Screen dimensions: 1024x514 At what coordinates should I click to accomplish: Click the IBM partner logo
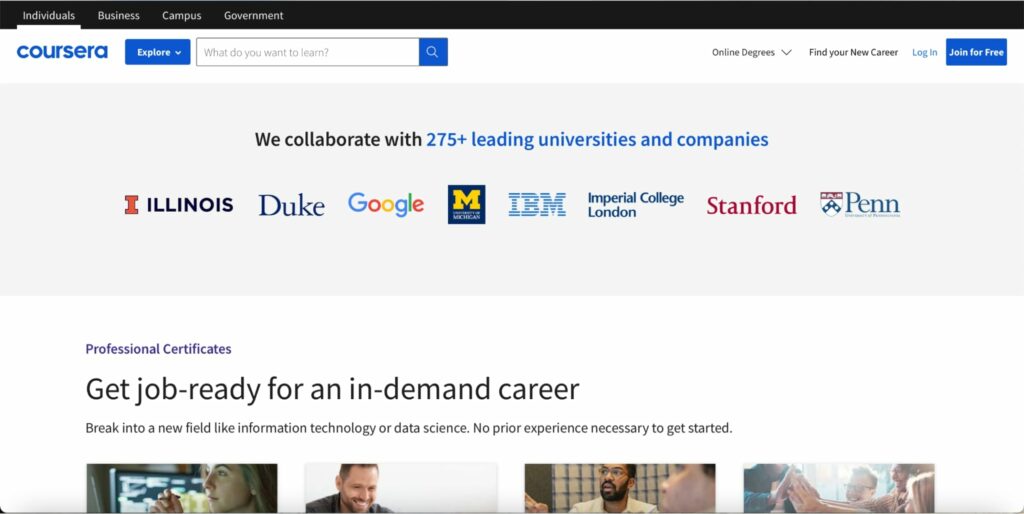click(x=537, y=204)
